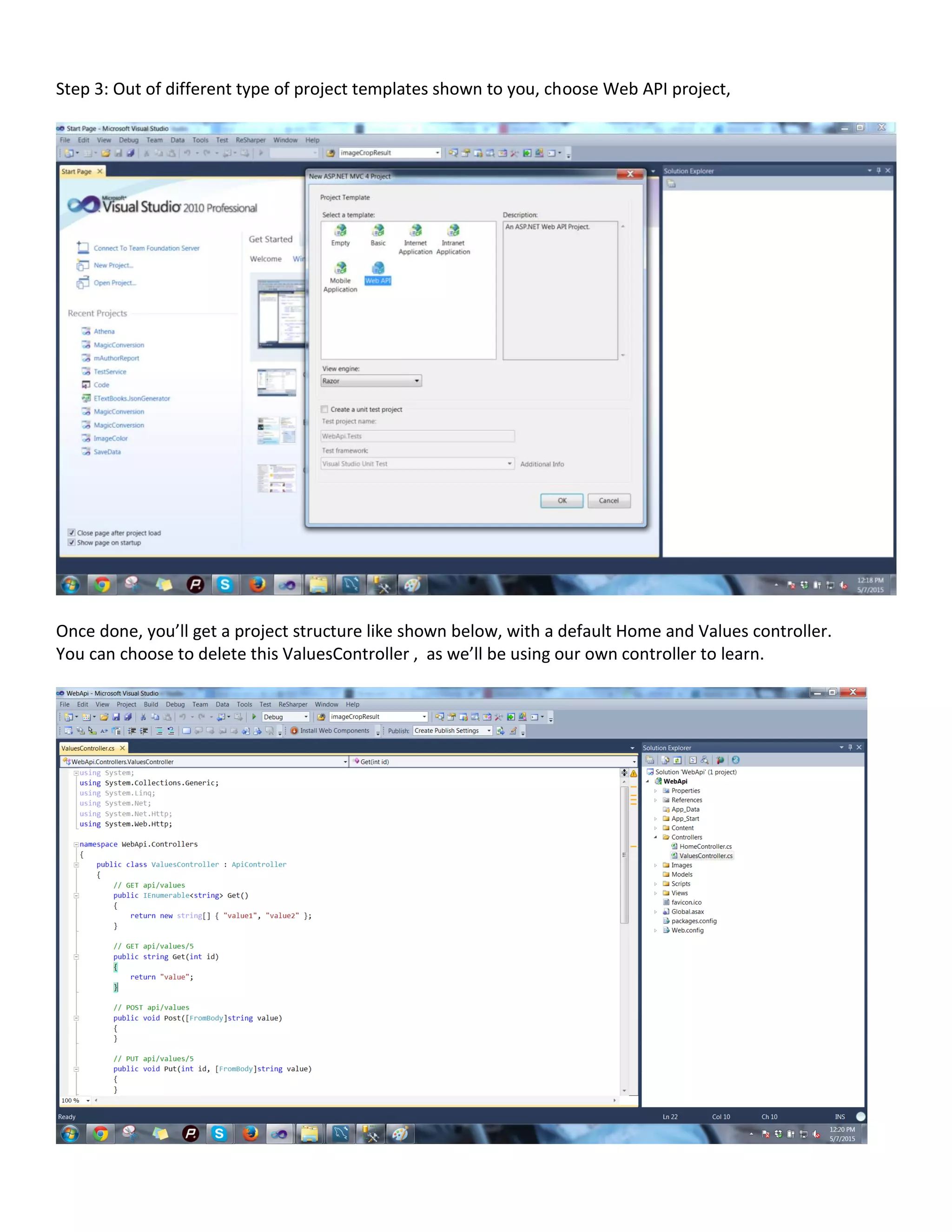
Task: Click Cut scissors icon in WebApi toolbar
Action: 143,717
